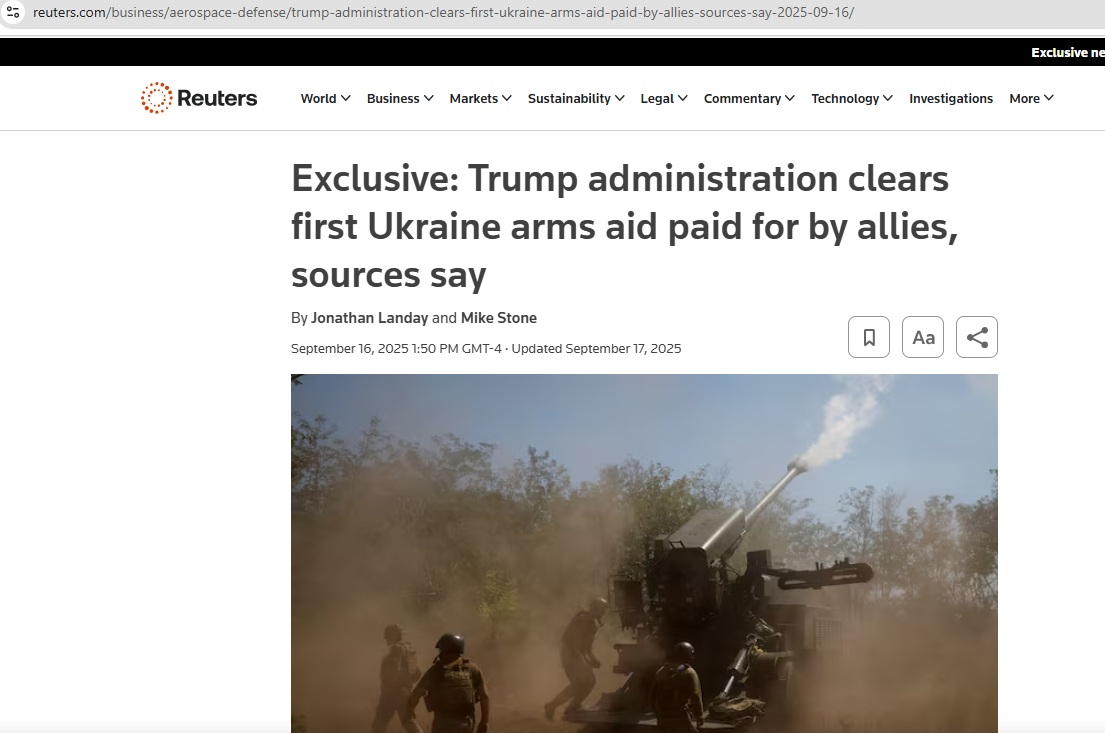Image resolution: width=1105 pixels, height=733 pixels.
Task: Expand the Sustainability menu
Action: (576, 98)
